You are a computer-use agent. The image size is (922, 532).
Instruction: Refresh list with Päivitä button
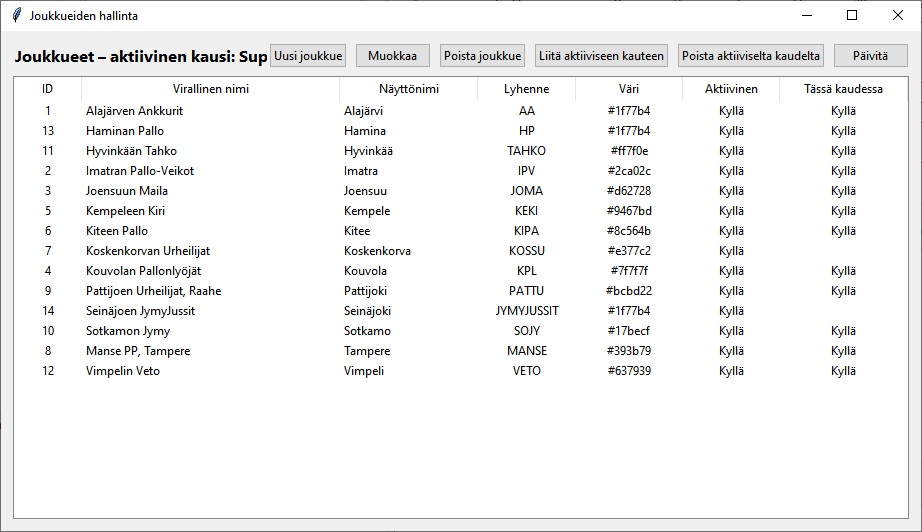point(870,56)
